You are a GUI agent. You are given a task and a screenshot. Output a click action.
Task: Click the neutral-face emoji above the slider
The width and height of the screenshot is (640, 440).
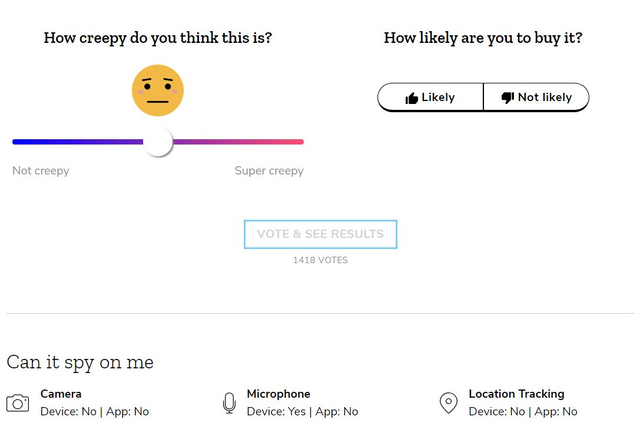tap(158, 90)
